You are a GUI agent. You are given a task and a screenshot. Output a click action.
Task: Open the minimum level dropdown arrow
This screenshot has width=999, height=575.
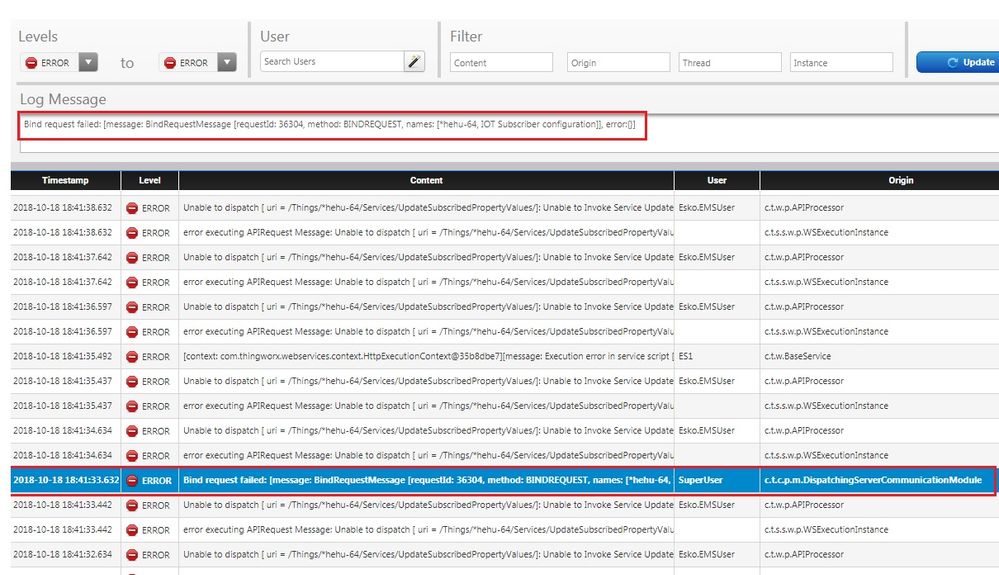[88, 62]
